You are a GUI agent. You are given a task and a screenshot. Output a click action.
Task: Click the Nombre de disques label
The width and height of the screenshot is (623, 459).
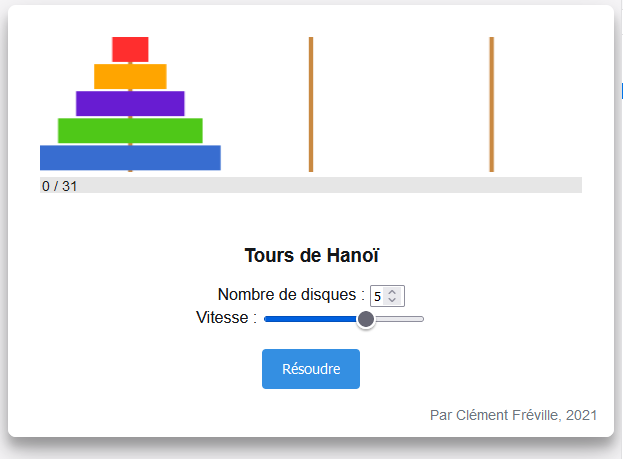pos(291,294)
